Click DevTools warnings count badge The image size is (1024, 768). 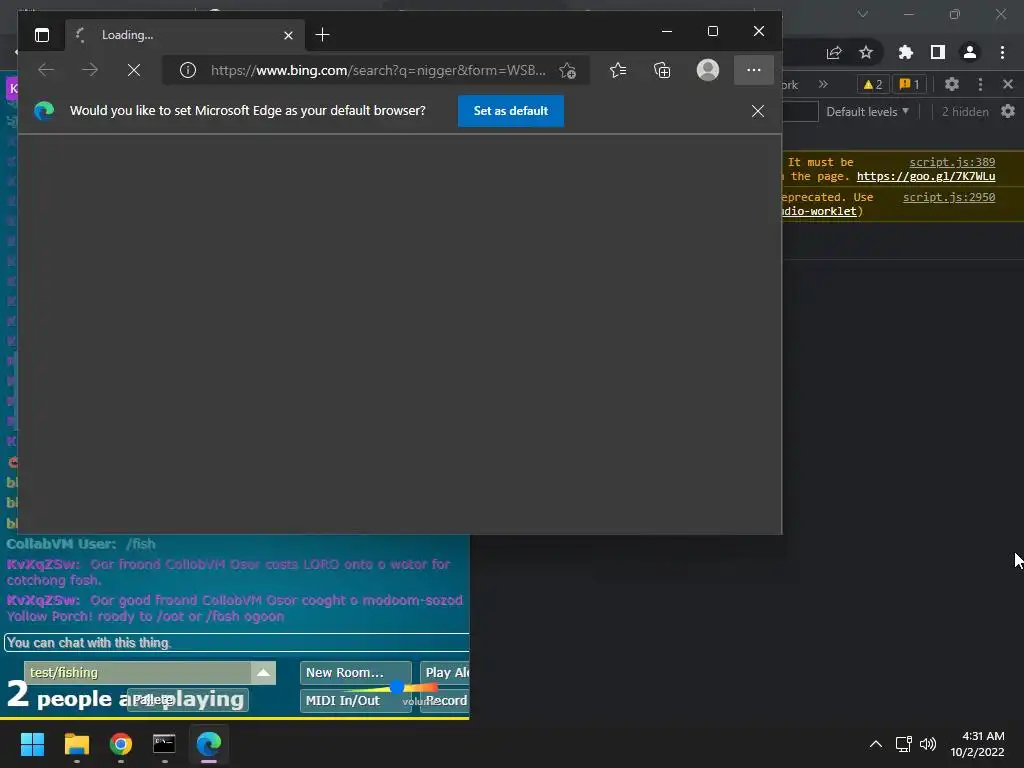(x=873, y=84)
